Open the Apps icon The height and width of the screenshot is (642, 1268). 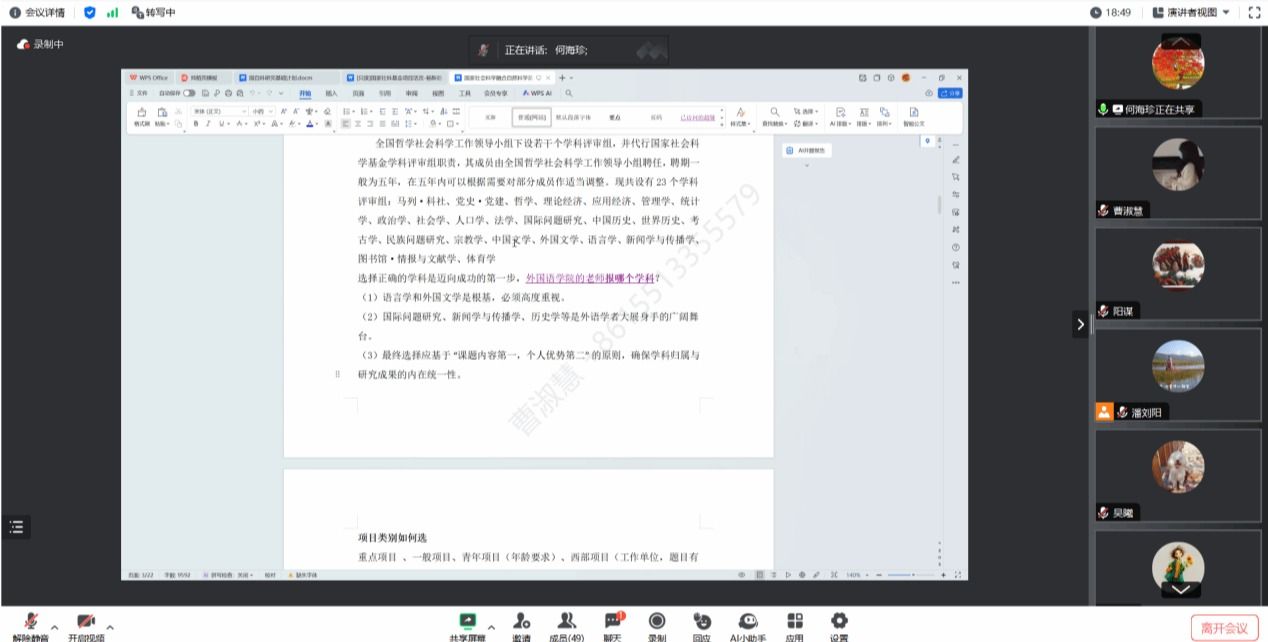[795, 621]
